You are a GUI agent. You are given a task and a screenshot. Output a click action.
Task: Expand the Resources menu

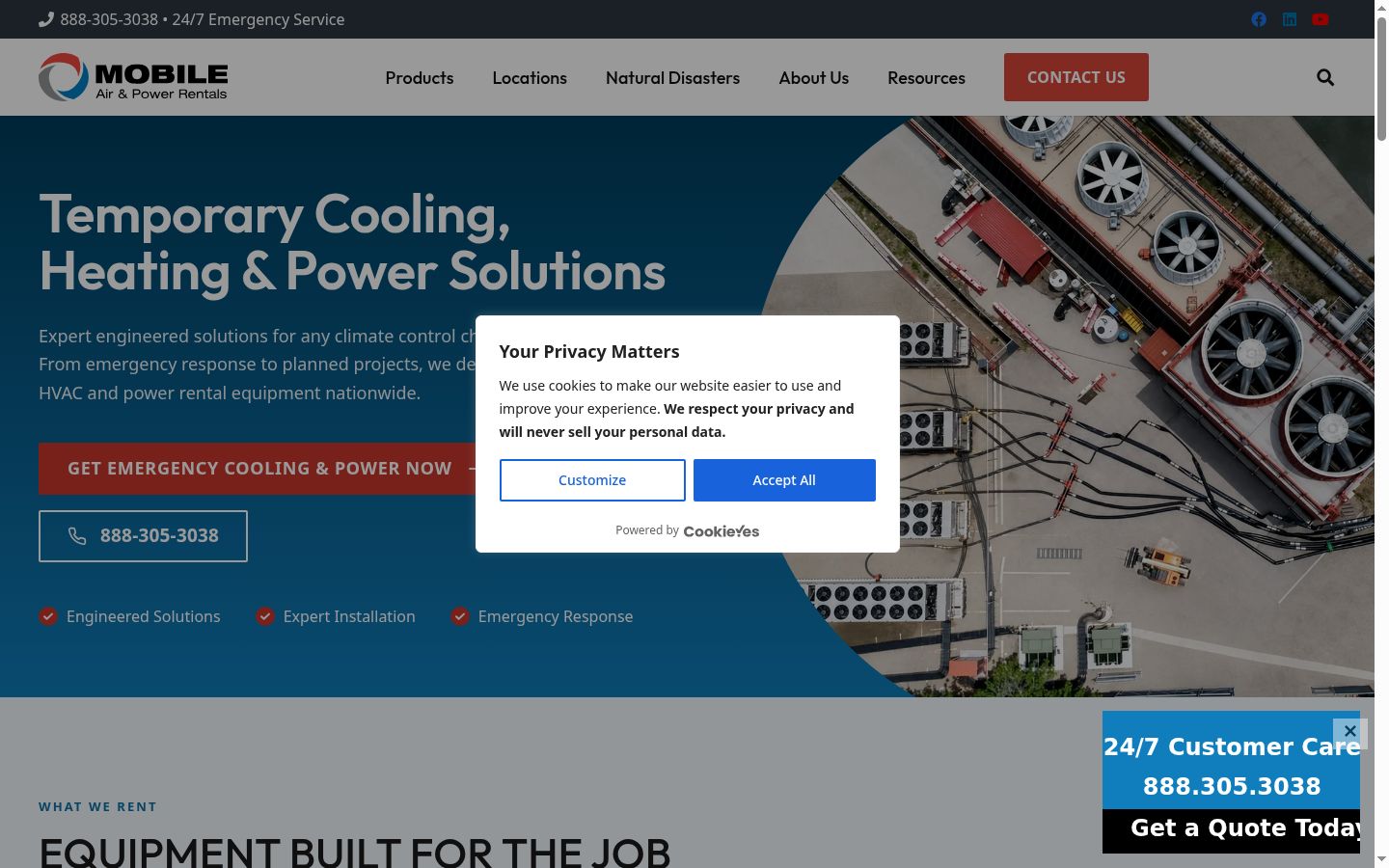pos(926,78)
